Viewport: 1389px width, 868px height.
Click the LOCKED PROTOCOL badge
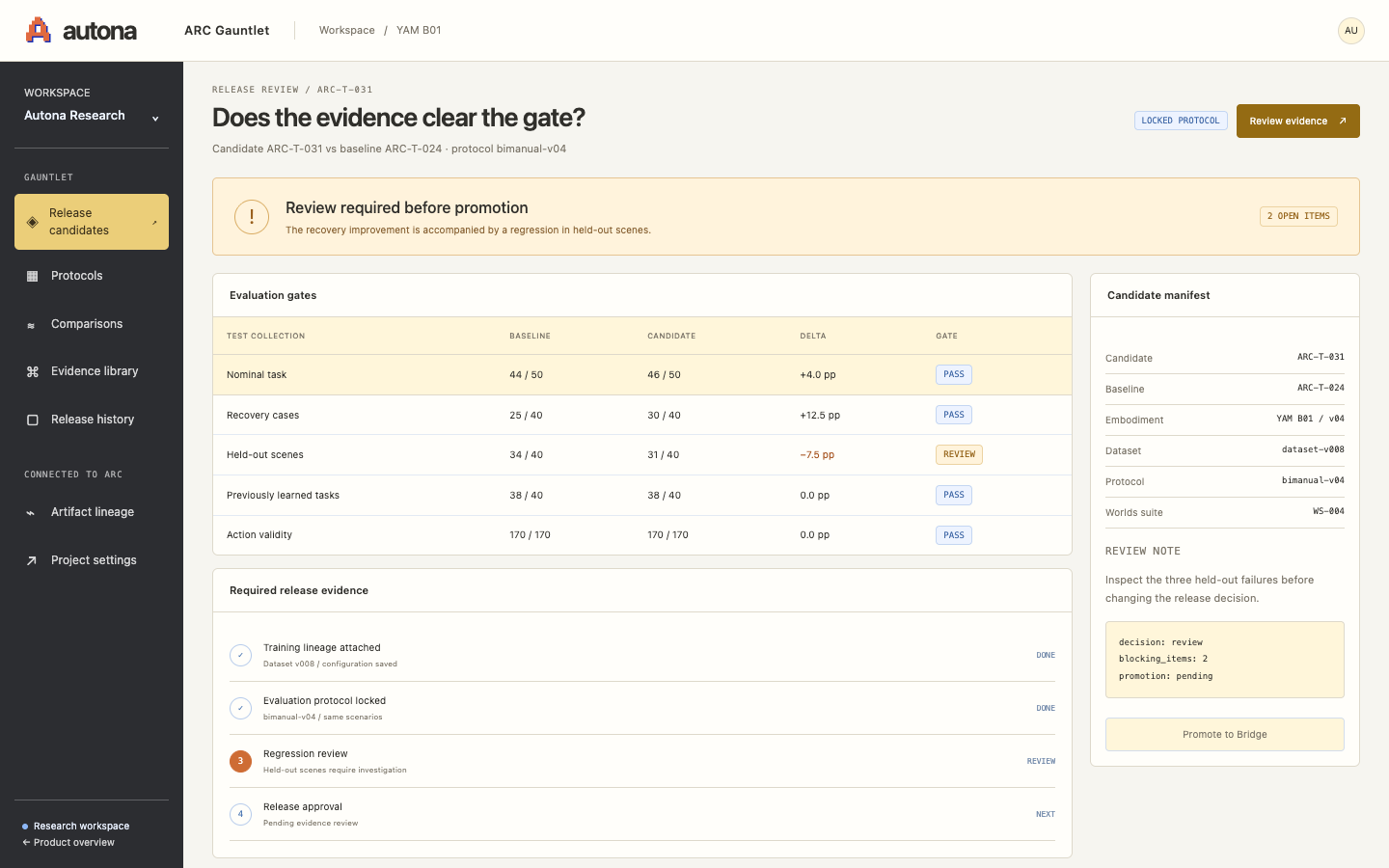pos(1180,121)
